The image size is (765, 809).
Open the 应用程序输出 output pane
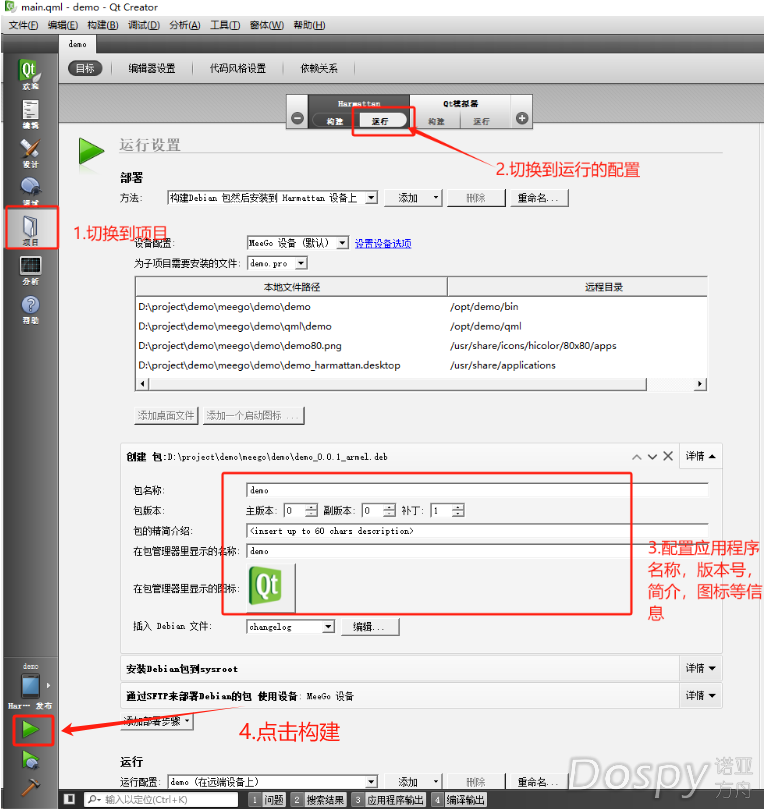point(388,800)
